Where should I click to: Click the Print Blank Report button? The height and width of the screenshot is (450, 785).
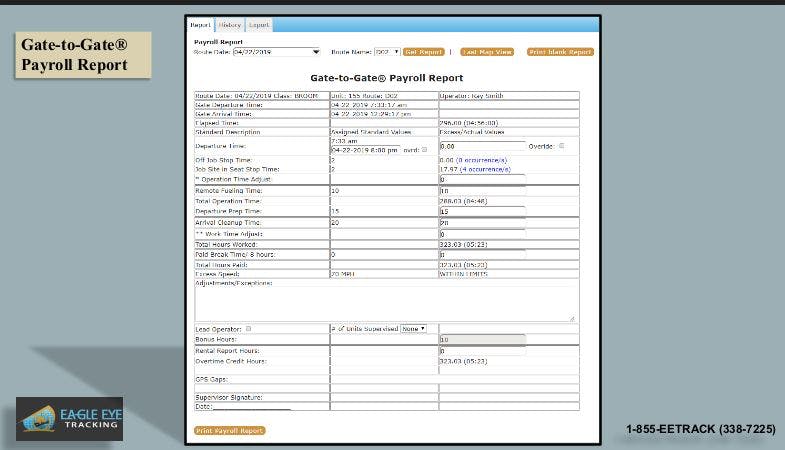(560, 52)
